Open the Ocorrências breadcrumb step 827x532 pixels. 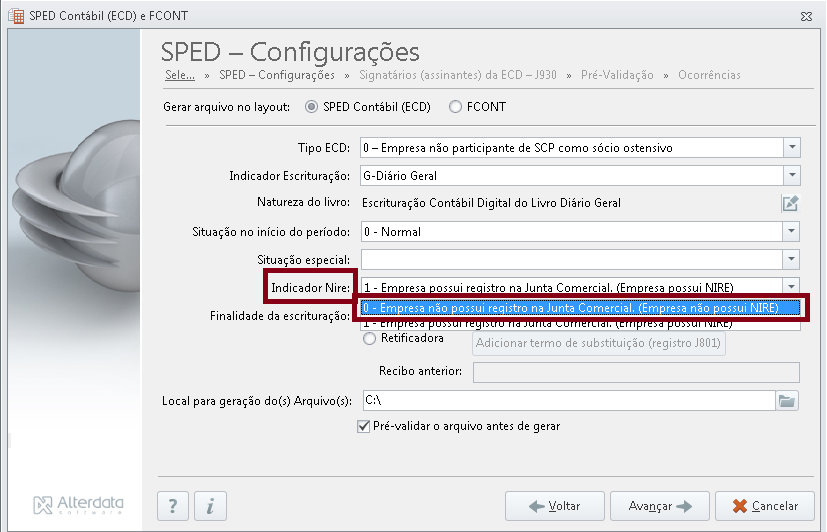pos(709,75)
